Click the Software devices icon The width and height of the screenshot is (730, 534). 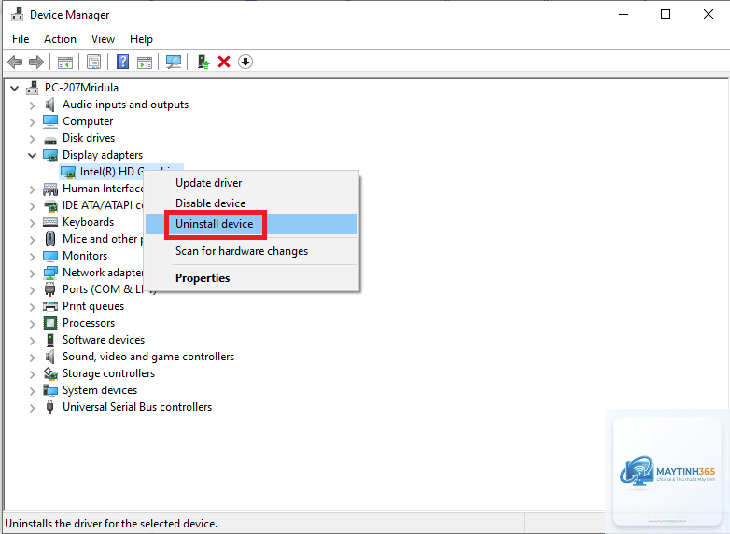(50, 340)
